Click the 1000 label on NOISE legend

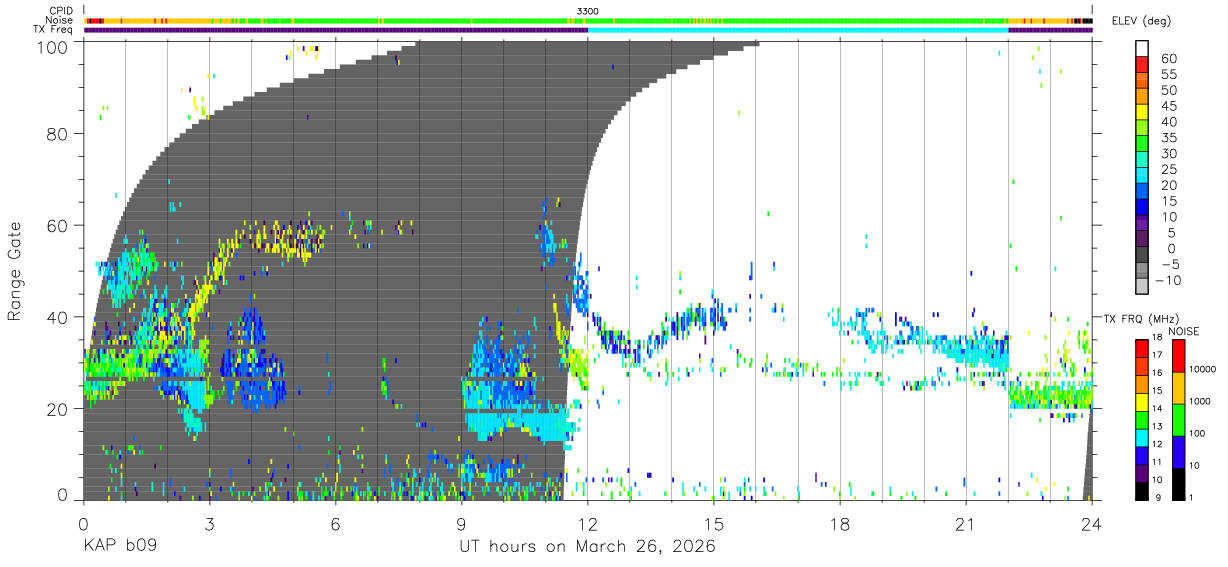1200,401
